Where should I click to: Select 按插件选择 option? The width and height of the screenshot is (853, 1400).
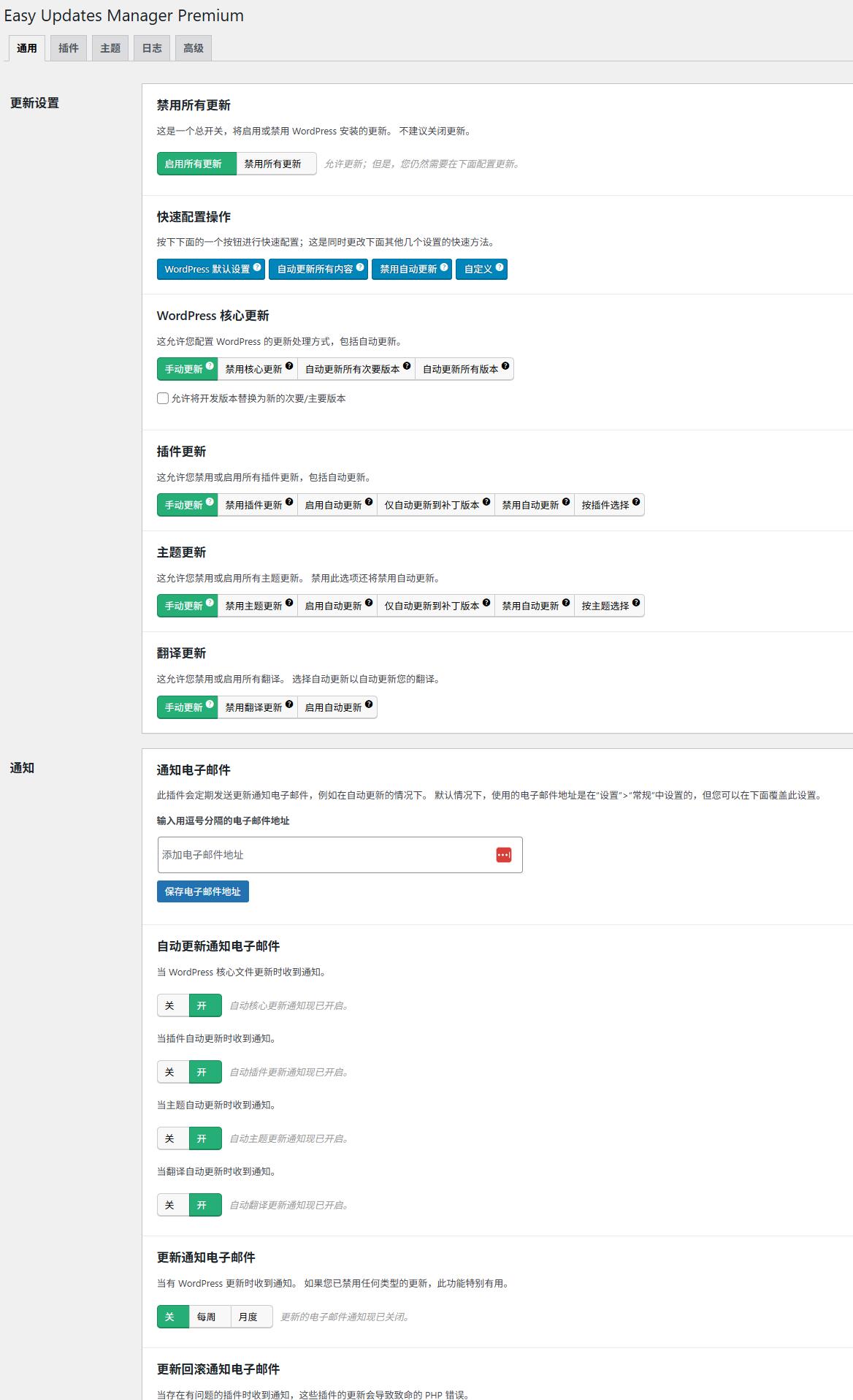click(x=609, y=505)
